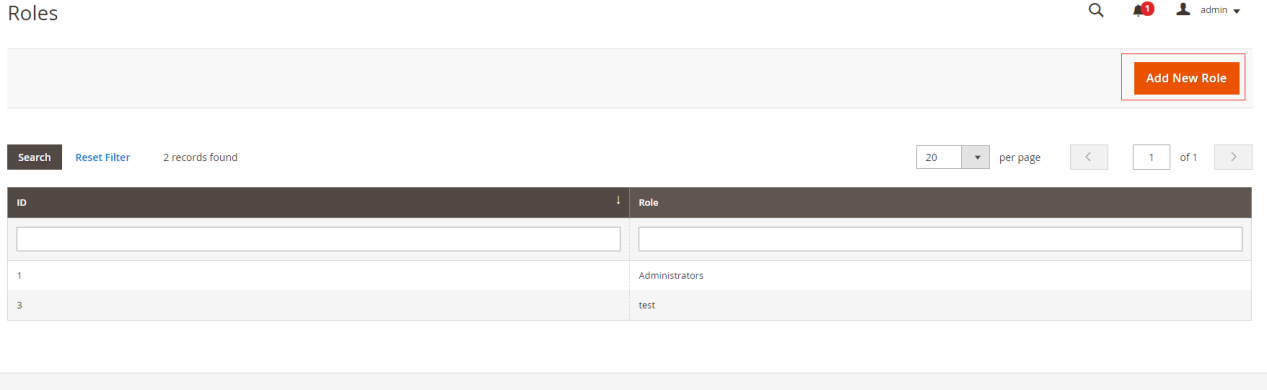
Task: Open the Administrators role row
Action: 629,275
